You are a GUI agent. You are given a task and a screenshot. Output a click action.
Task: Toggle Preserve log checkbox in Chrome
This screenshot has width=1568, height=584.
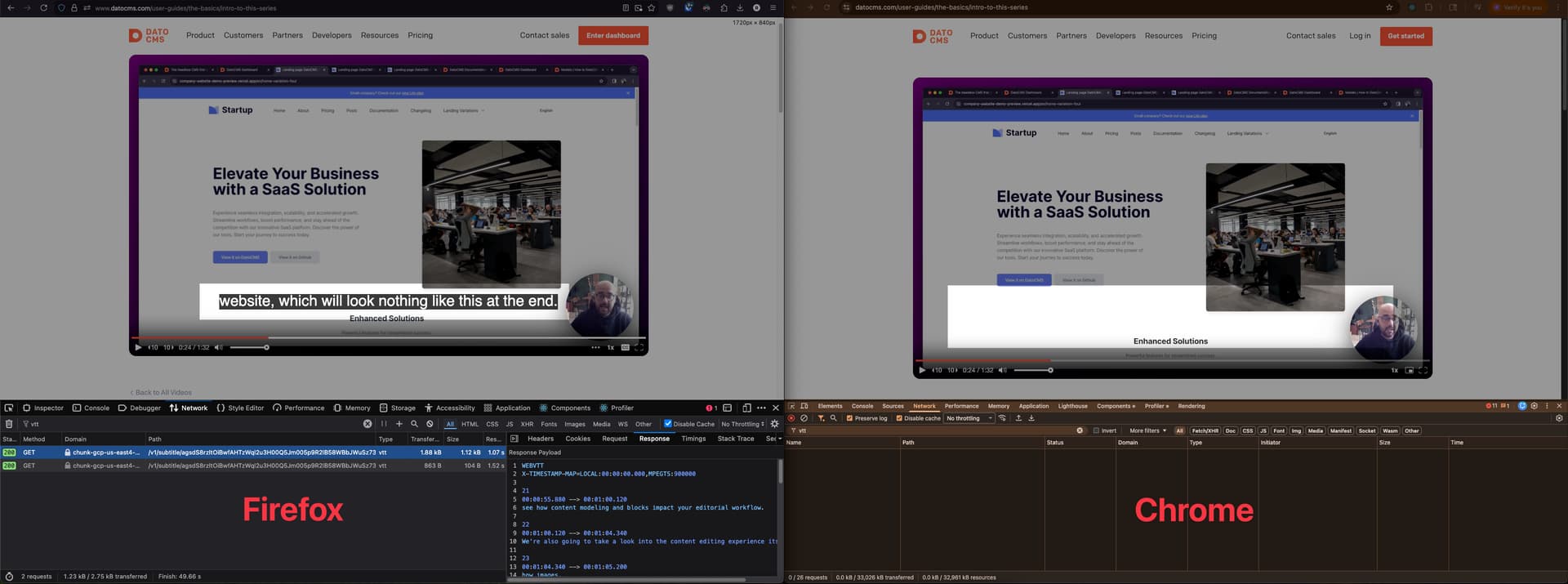[849, 418]
